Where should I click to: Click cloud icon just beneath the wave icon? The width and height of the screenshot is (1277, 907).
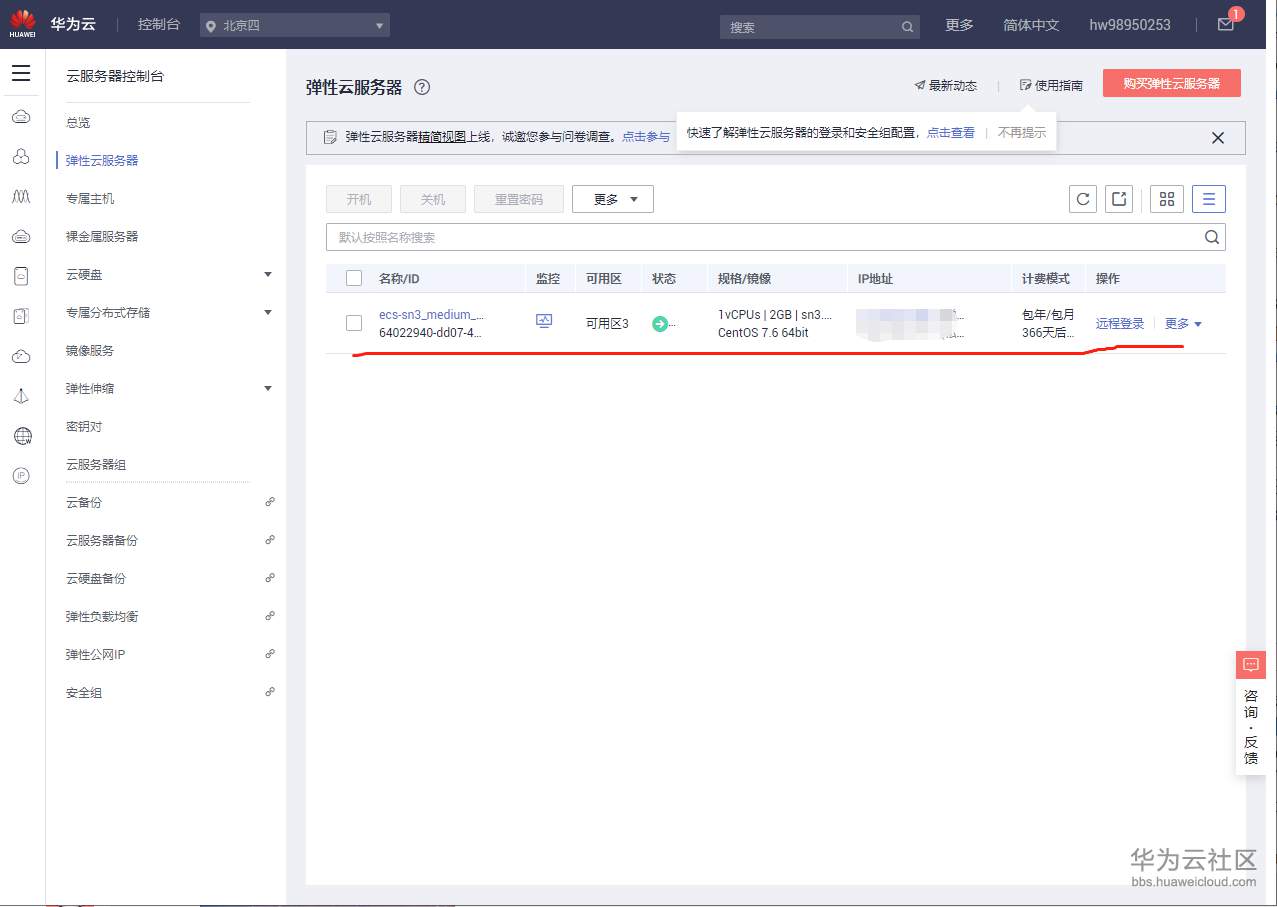coord(21,237)
